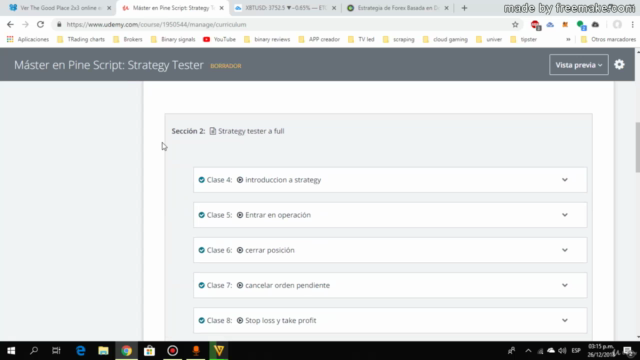Screen dimensions: 640x360
Task: Click video icon beside Entrar en operación
Action: point(240,215)
